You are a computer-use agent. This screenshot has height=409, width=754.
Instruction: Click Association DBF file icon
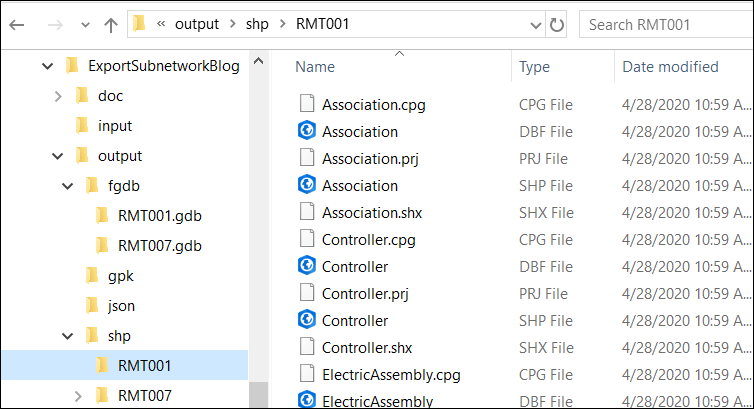[x=307, y=130]
